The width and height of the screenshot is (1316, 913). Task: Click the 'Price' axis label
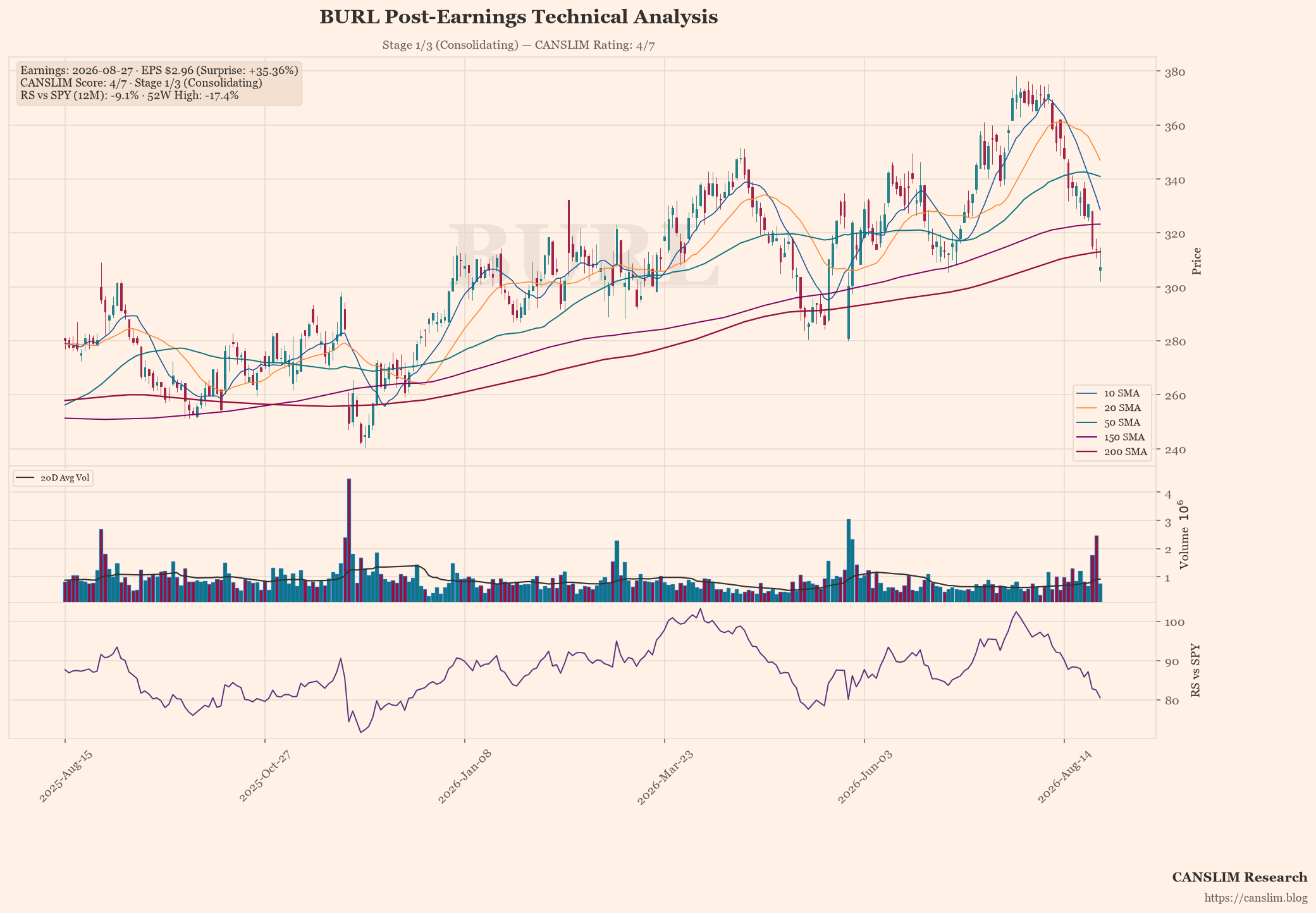coord(1196,261)
